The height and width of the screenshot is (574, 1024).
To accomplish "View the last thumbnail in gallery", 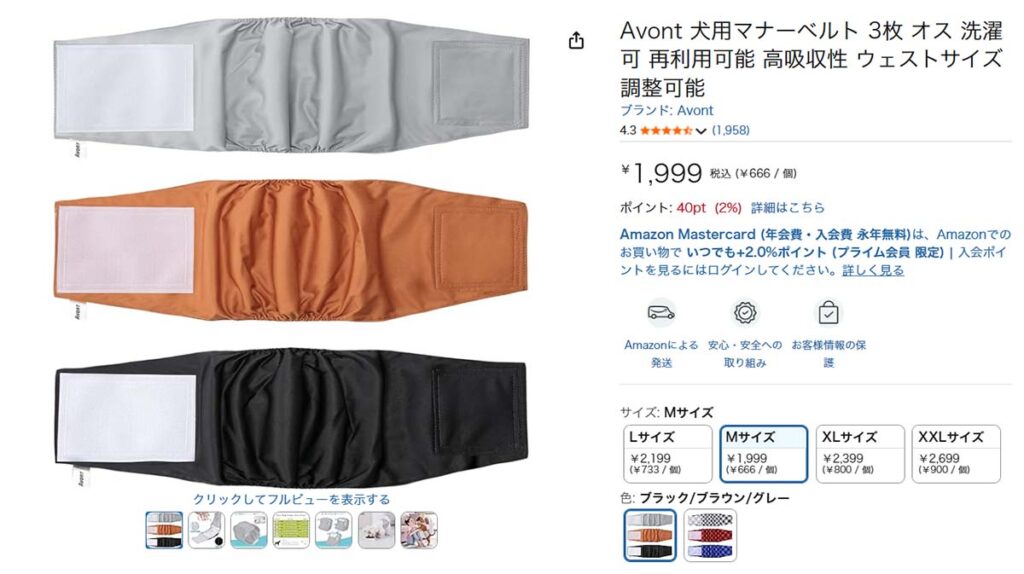I will coord(419,530).
